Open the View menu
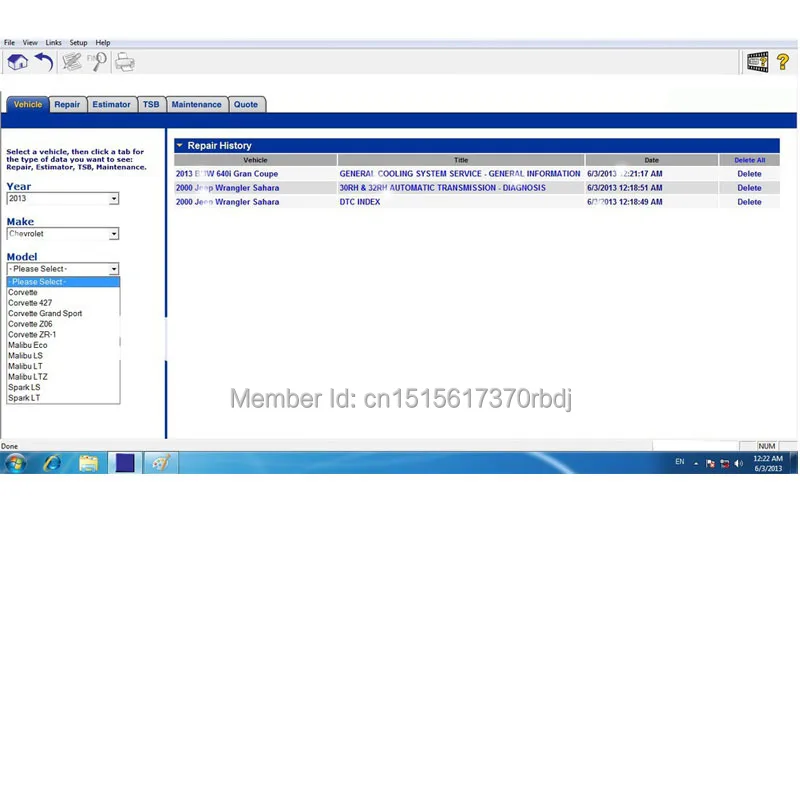800x800 pixels. [30, 43]
